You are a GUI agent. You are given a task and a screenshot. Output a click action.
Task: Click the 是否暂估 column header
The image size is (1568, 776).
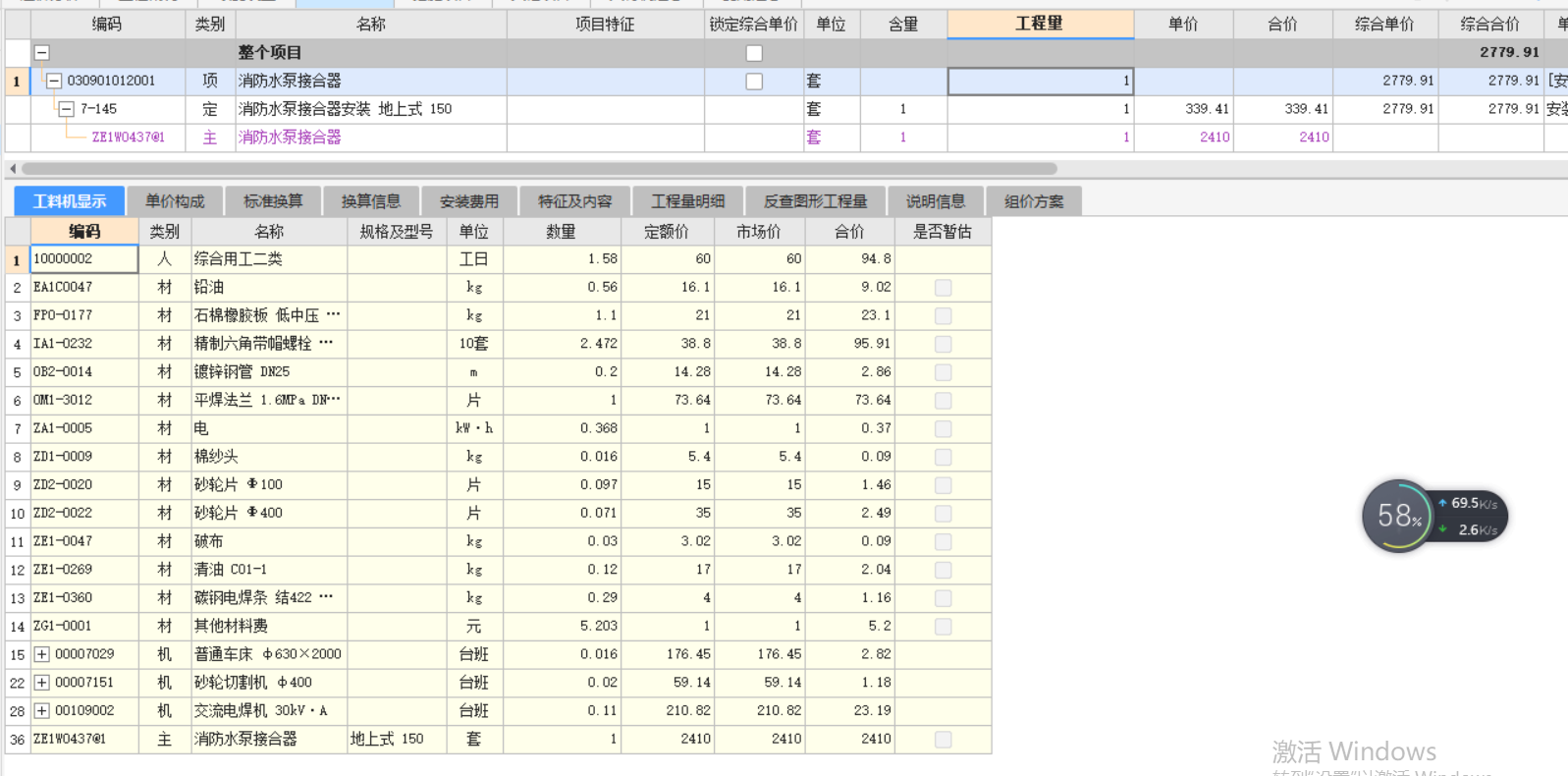pyautogui.click(x=943, y=232)
